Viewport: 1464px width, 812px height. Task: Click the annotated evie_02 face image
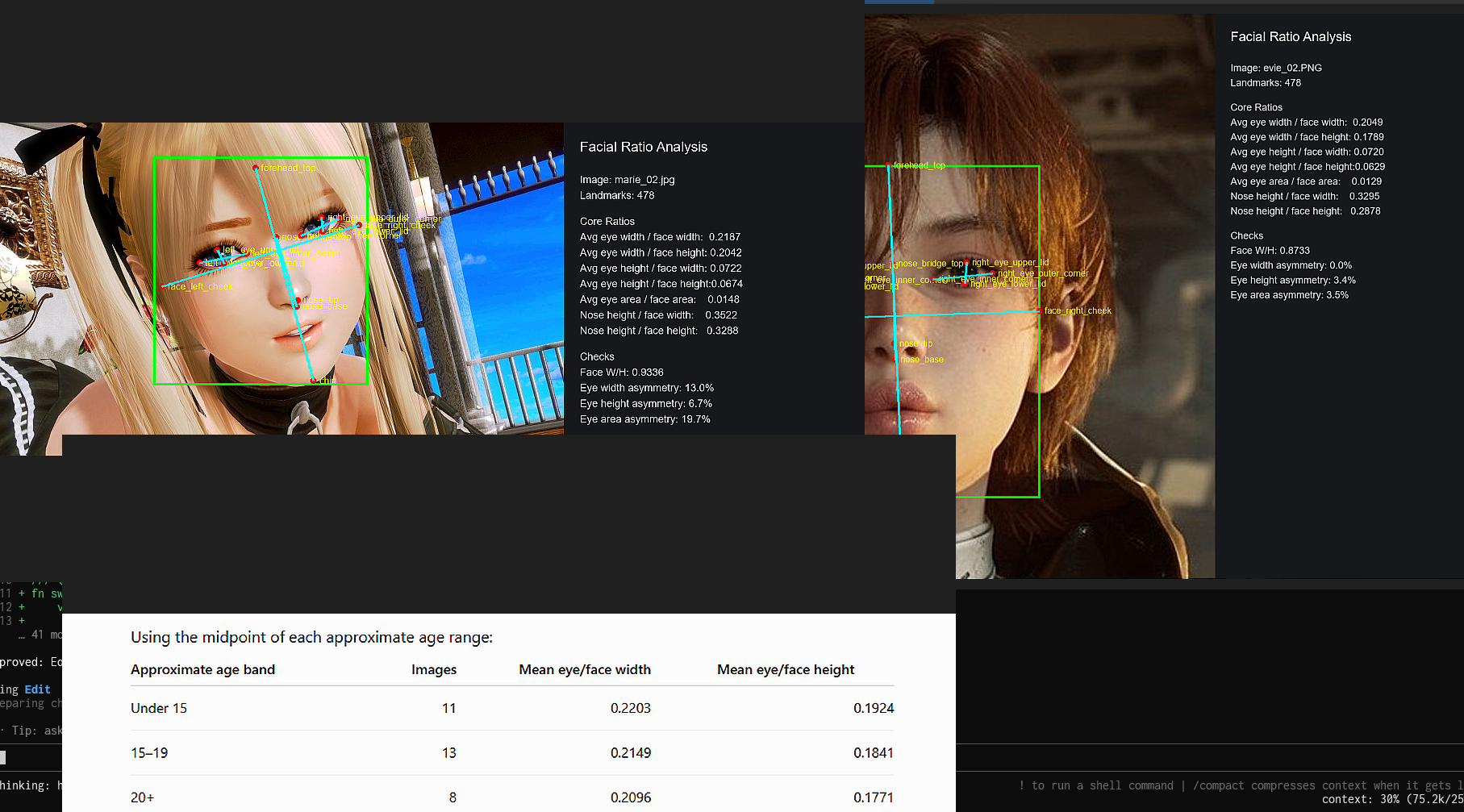point(1040,296)
